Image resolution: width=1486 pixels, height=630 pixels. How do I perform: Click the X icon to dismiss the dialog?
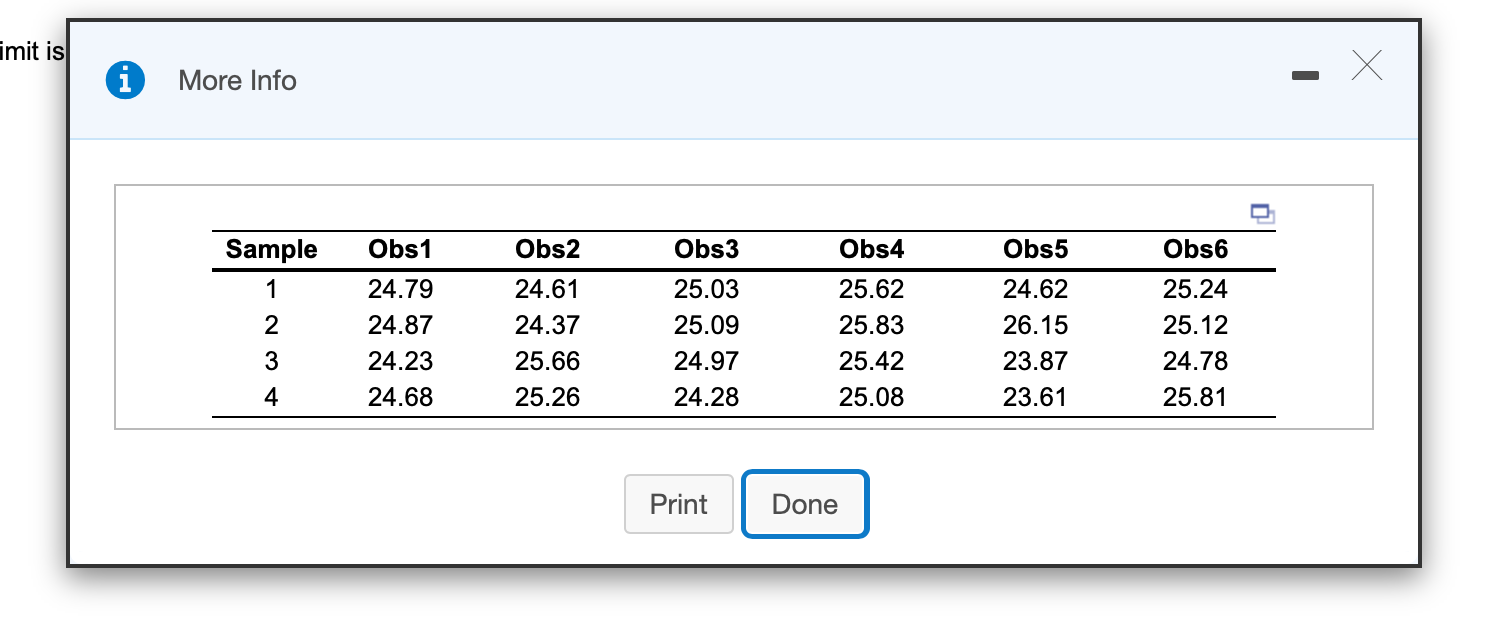(1366, 66)
